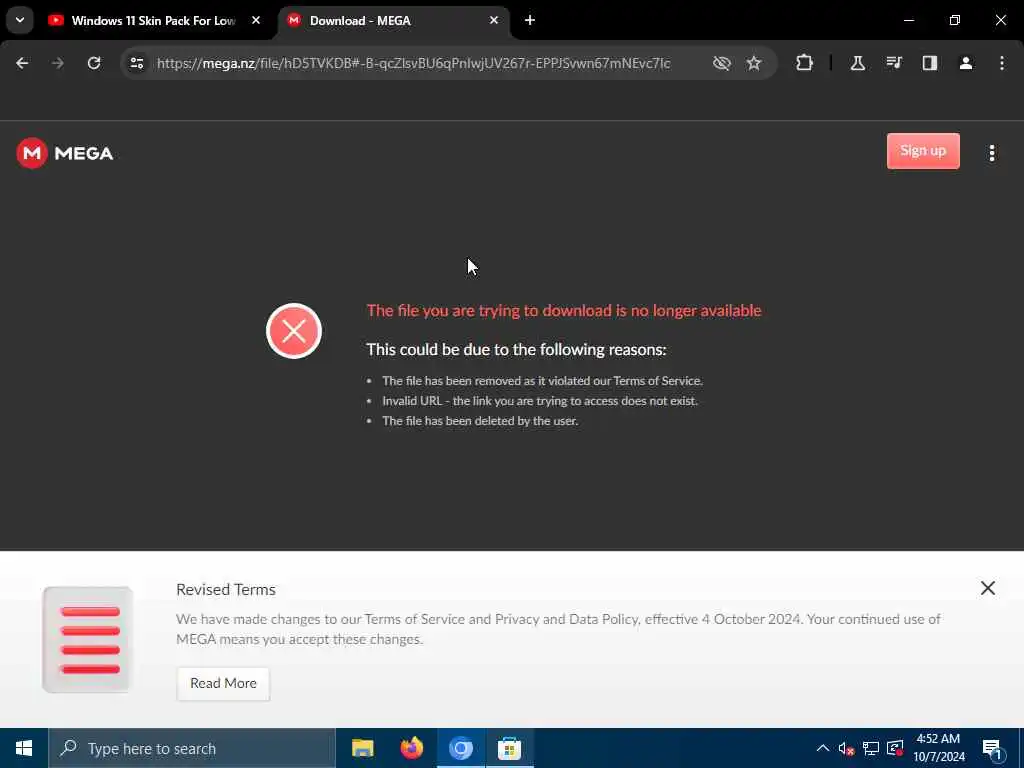Open a new browser tab
This screenshot has width=1024, height=768.
click(x=530, y=20)
